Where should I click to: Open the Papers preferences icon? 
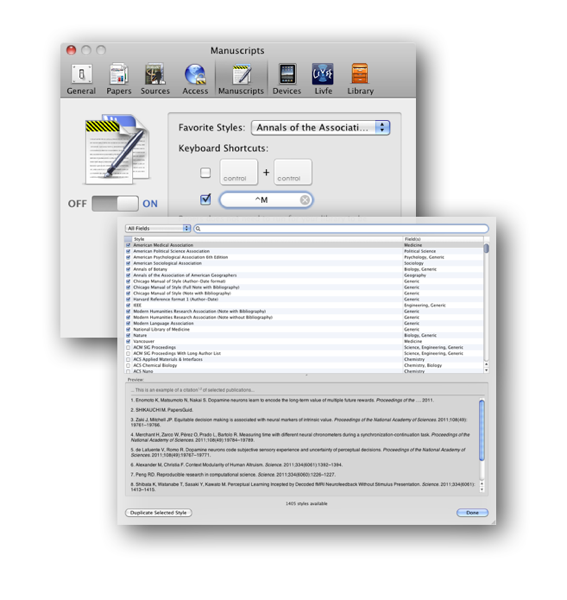pos(119,80)
